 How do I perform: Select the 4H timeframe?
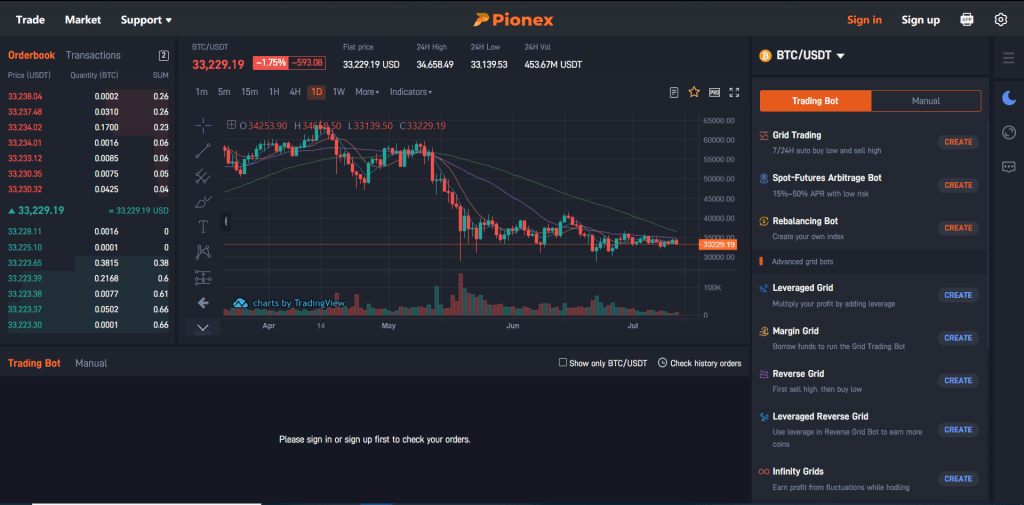(295, 92)
